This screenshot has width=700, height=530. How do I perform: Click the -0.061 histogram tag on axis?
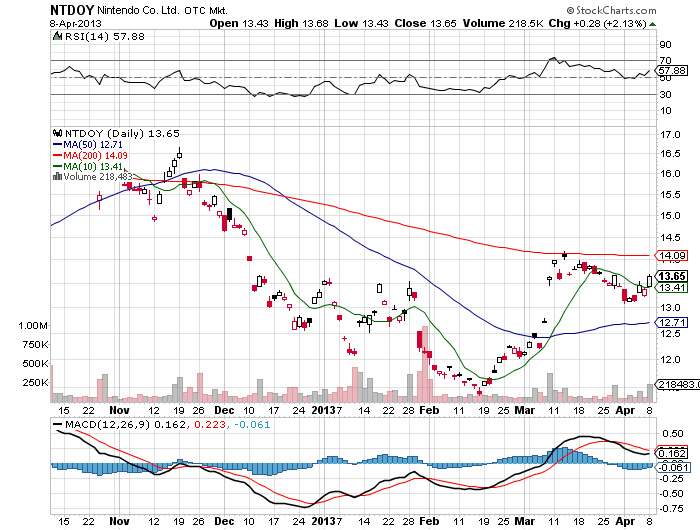(672, 467)
